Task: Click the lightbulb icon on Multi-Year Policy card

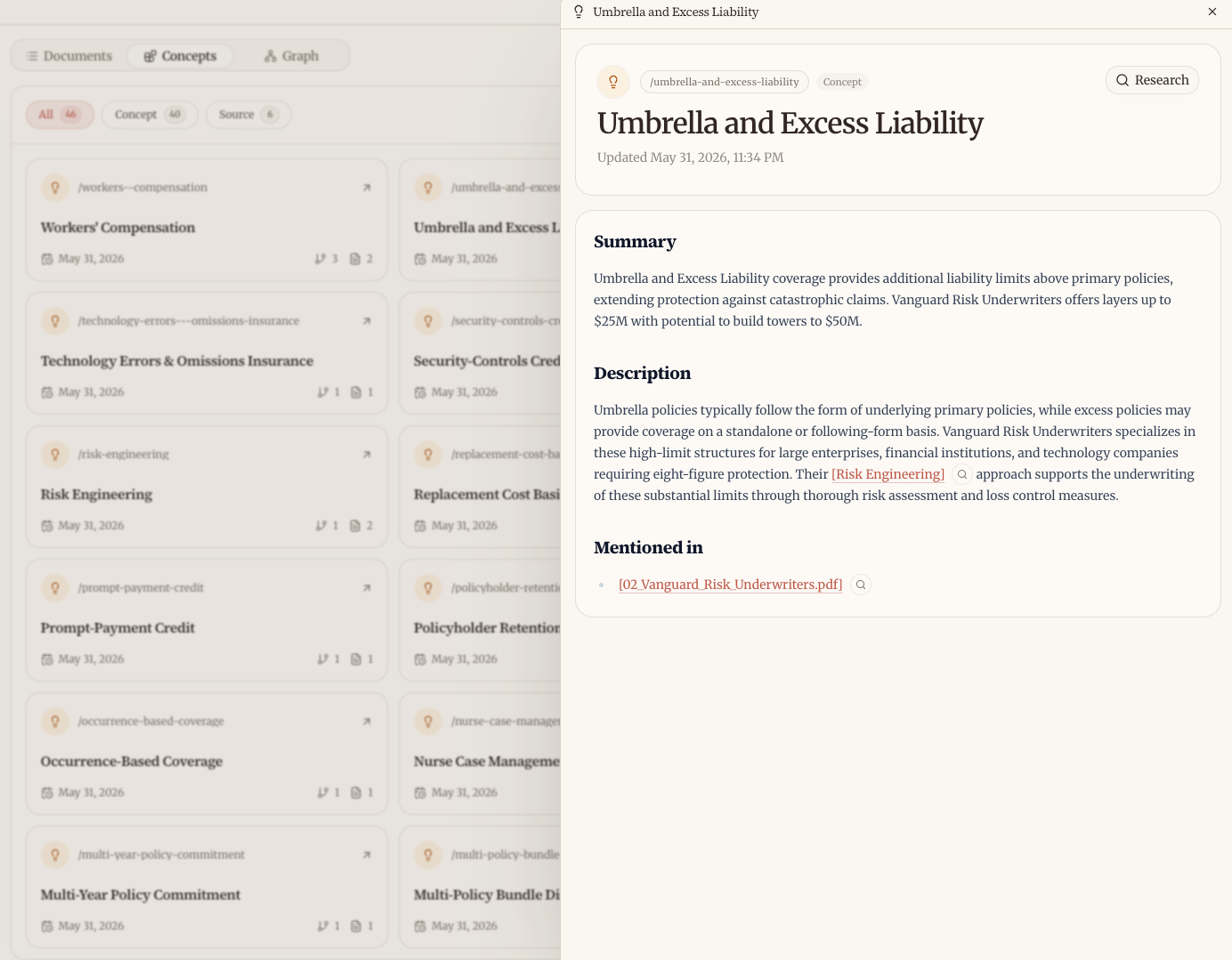Action: click(55, 855)
